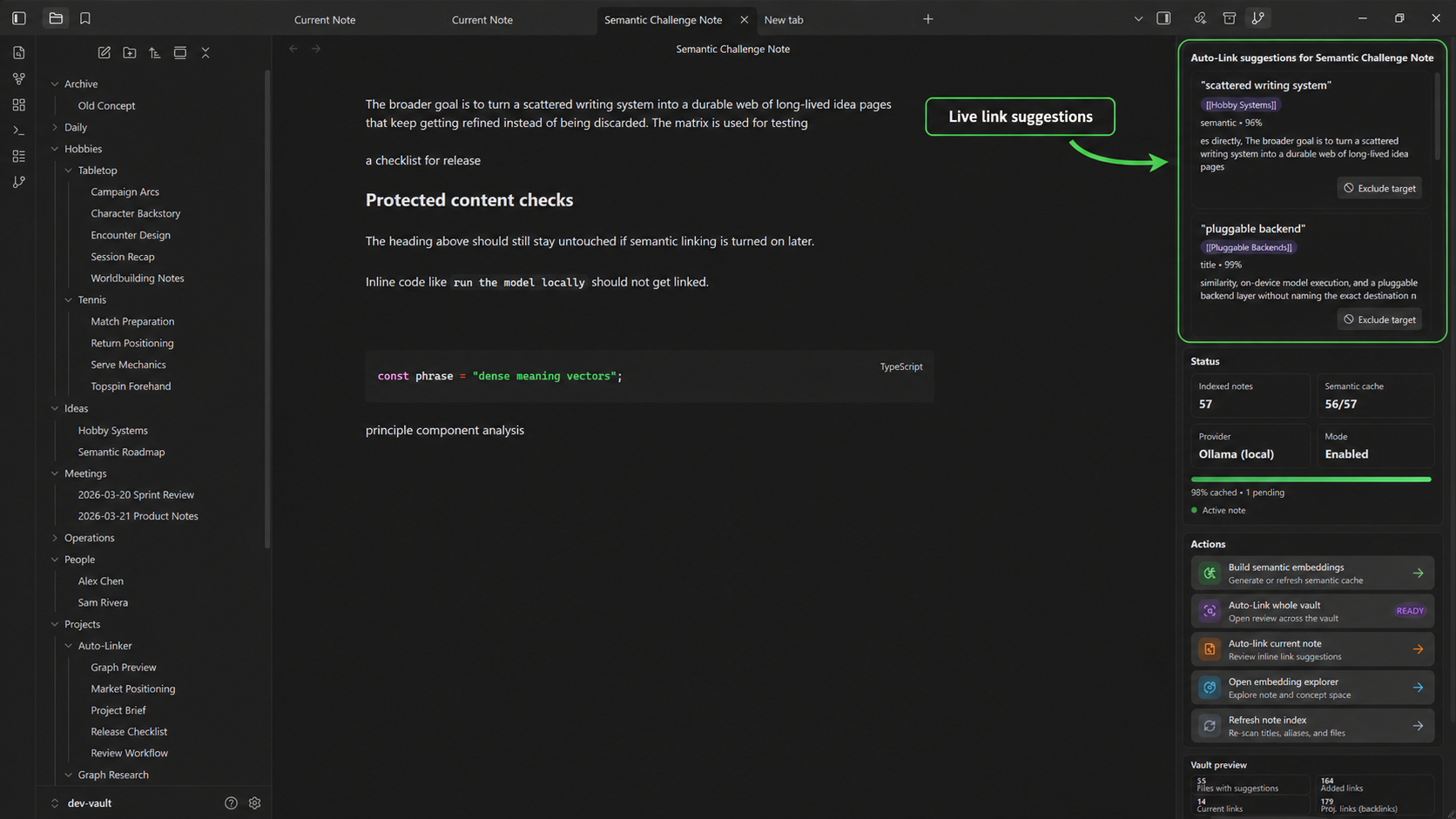The image size is (1456, 819).
Task: Switch to the second Current Note tab
Action: click(482, 19)
